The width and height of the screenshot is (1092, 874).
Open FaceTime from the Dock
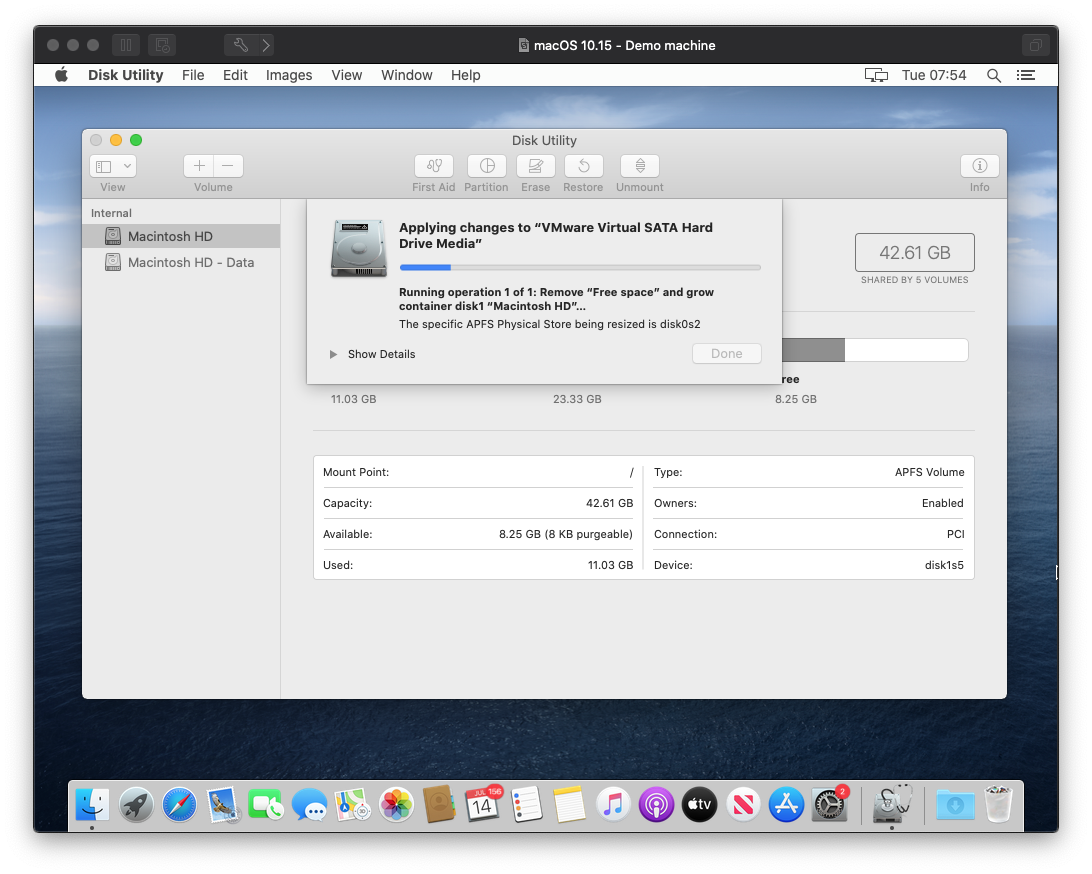coord(266,805)
